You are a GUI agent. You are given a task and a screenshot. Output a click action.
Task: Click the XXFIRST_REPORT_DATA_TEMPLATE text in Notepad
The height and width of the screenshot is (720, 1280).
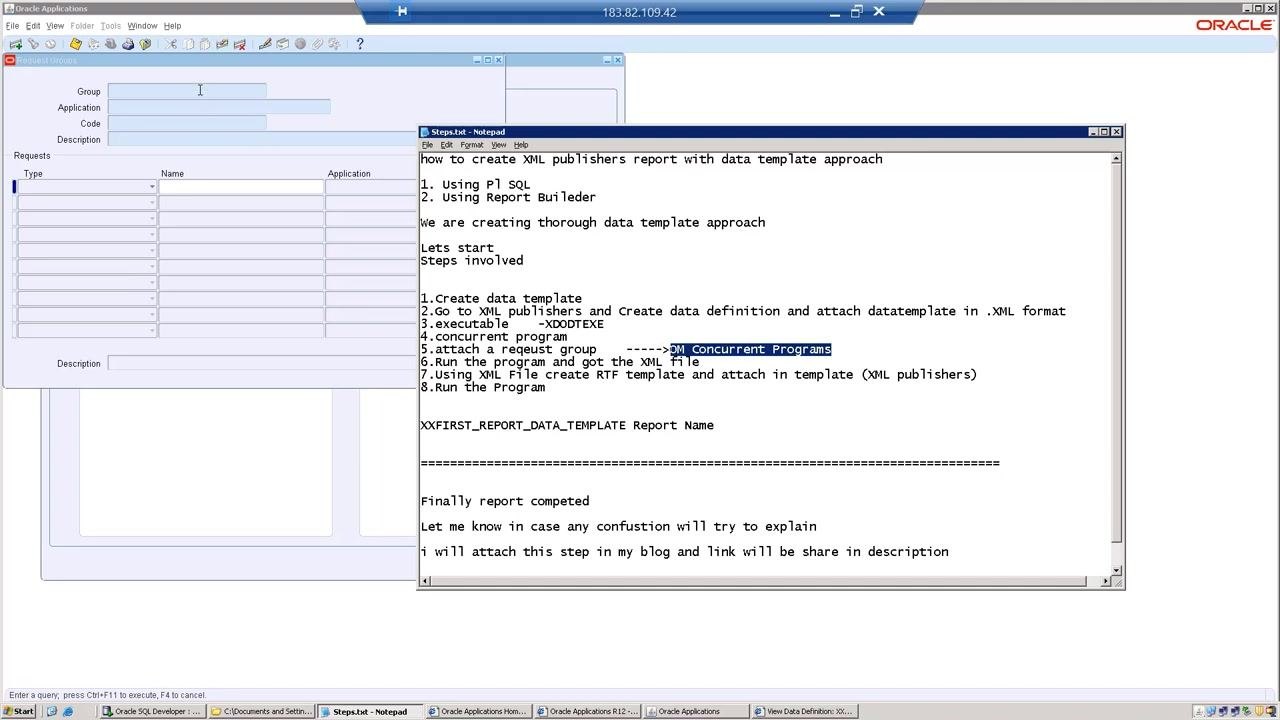point(523,426)
